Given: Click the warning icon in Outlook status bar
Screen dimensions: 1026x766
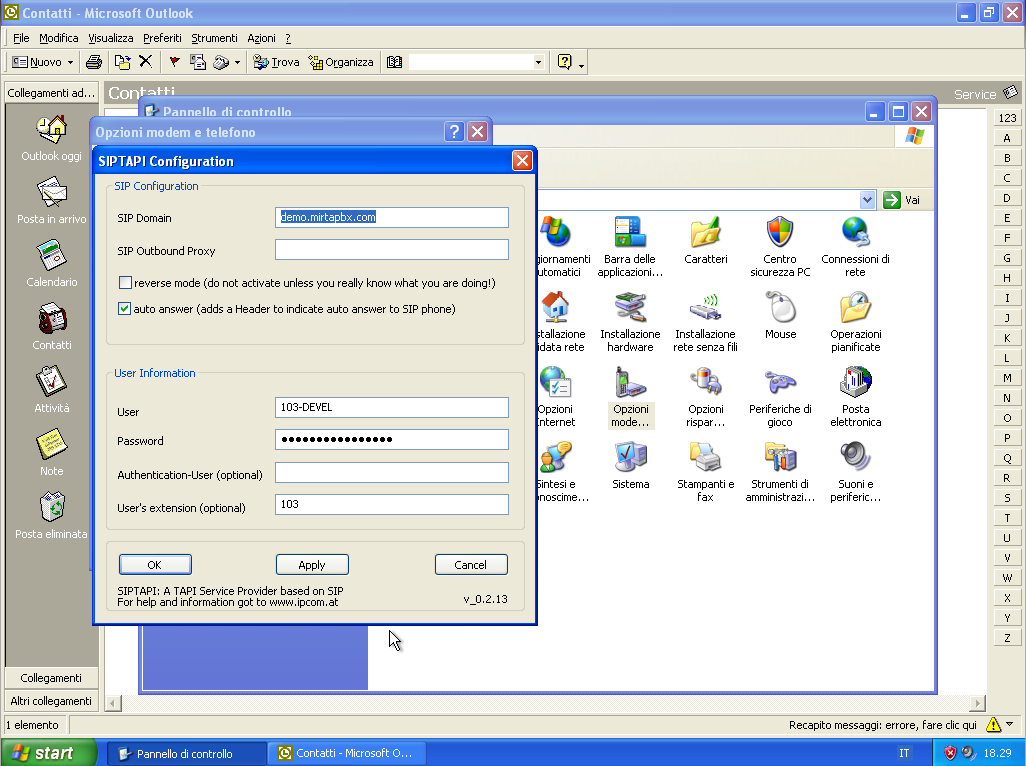Looking at the screenshot, I should pyautogui.click(x=993, y=725).
